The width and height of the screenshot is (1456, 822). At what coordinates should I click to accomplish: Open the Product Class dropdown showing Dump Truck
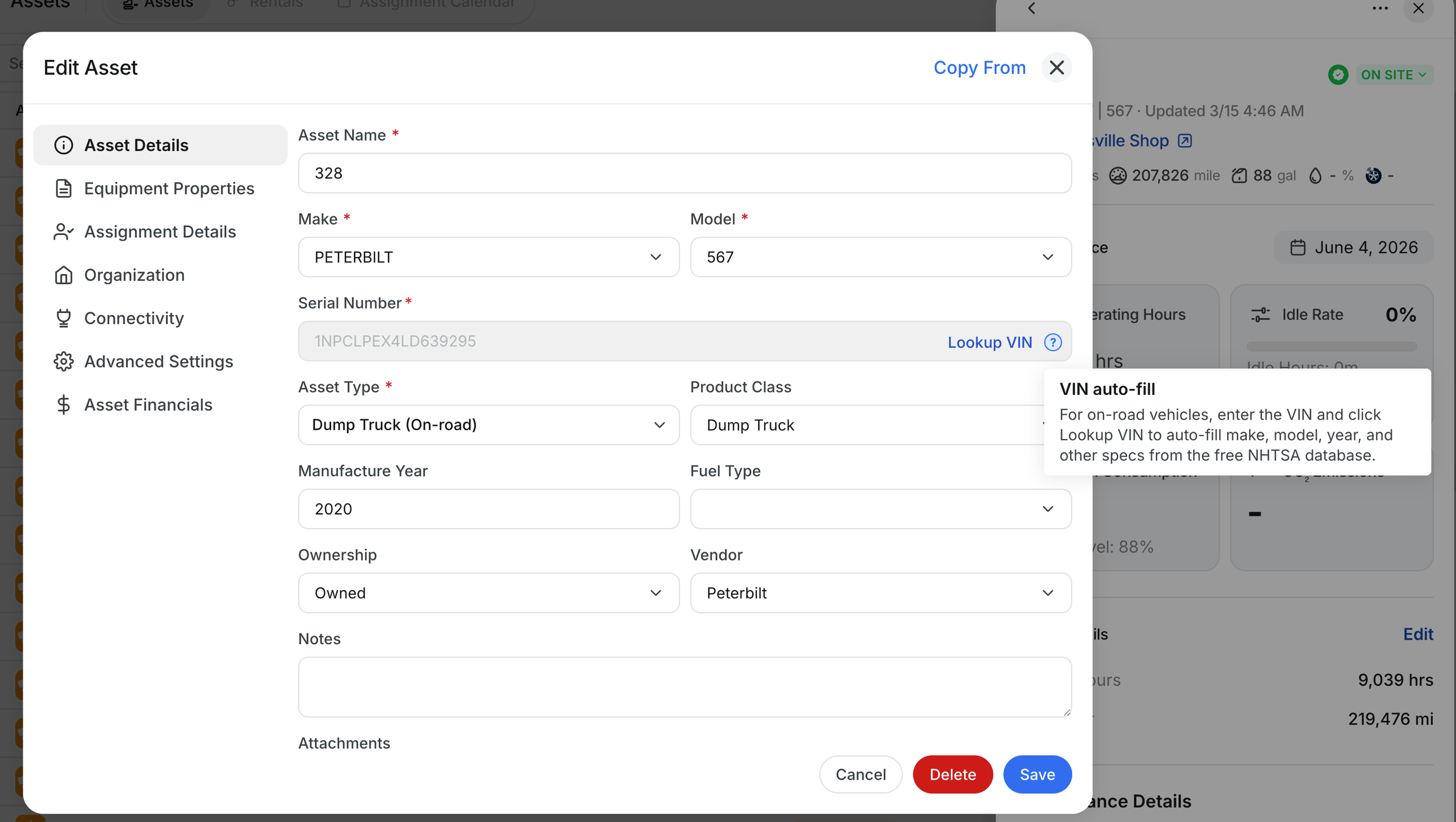point(868,425)
